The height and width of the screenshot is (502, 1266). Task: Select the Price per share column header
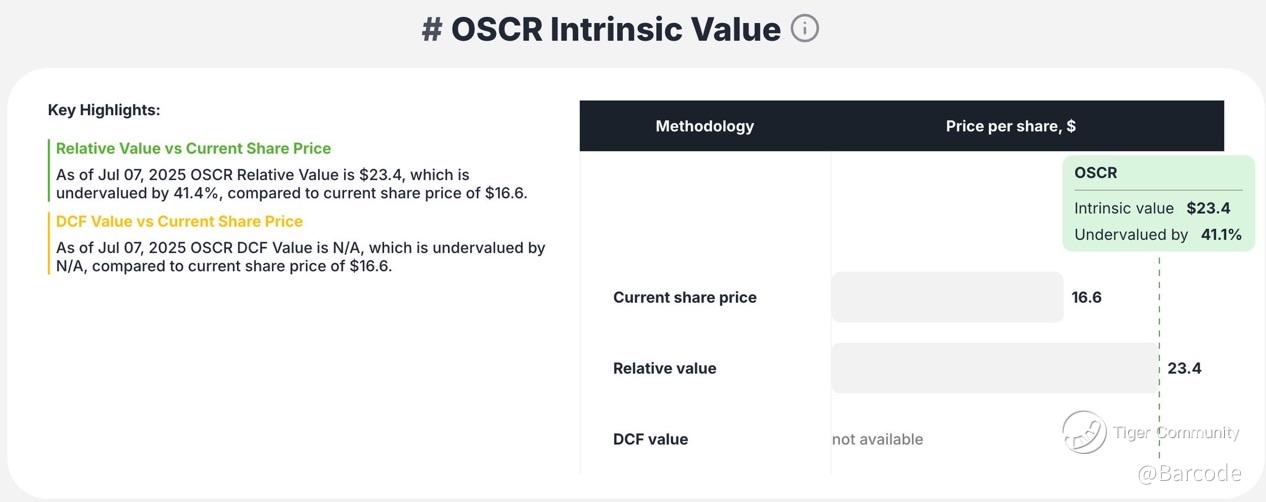coord(1011,126)
